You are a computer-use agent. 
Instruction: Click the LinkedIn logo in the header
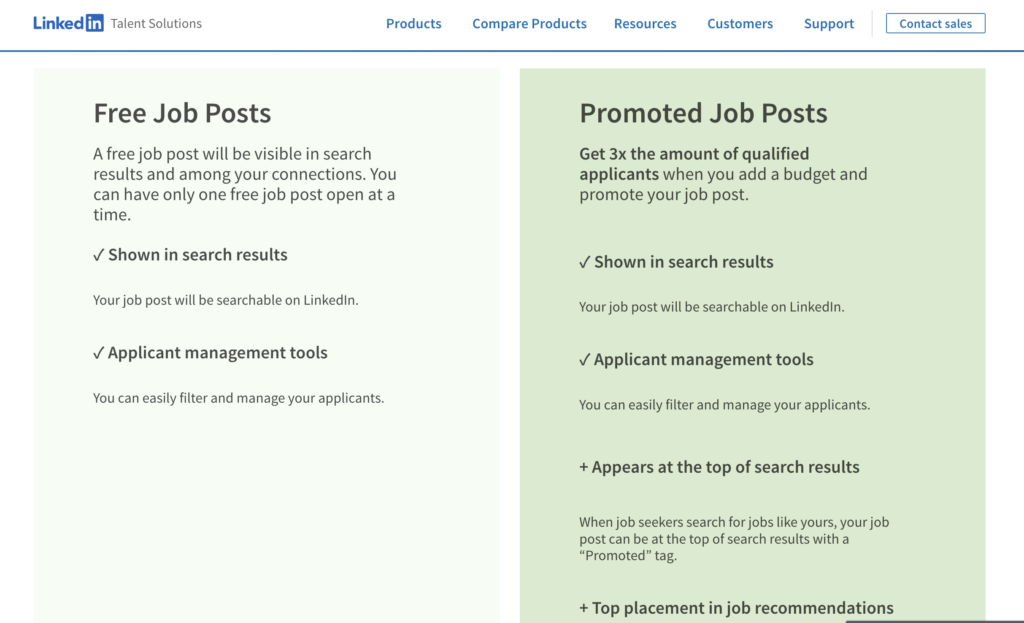pos(68,23)
